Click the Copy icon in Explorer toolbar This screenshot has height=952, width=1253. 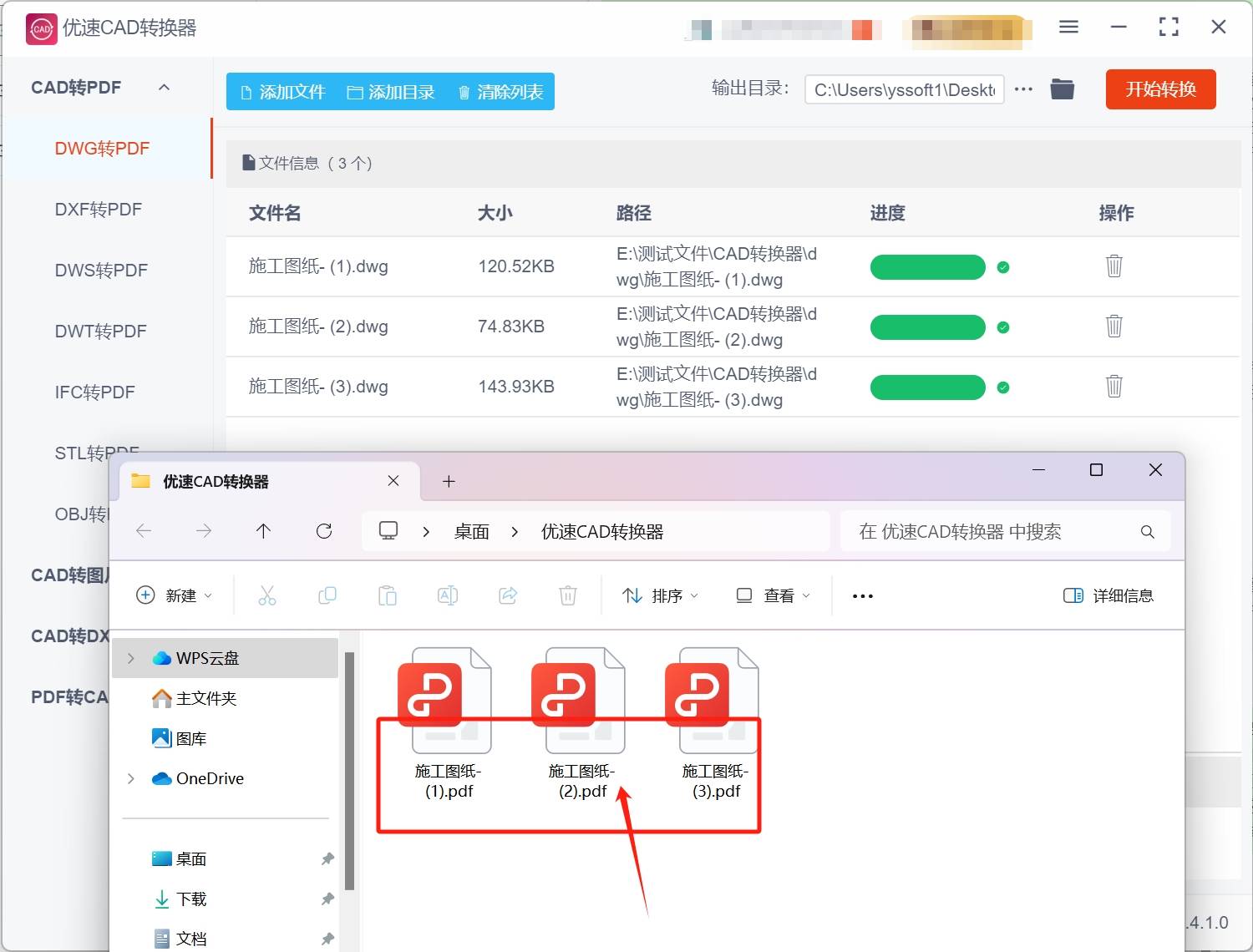click(327, 595)
